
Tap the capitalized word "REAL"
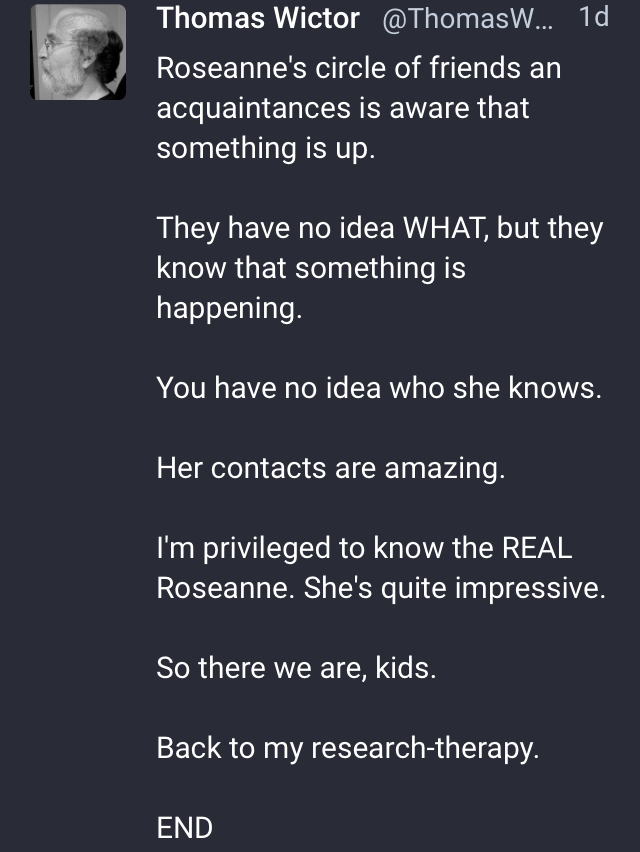pyautogui.click(x=537, y=548)
